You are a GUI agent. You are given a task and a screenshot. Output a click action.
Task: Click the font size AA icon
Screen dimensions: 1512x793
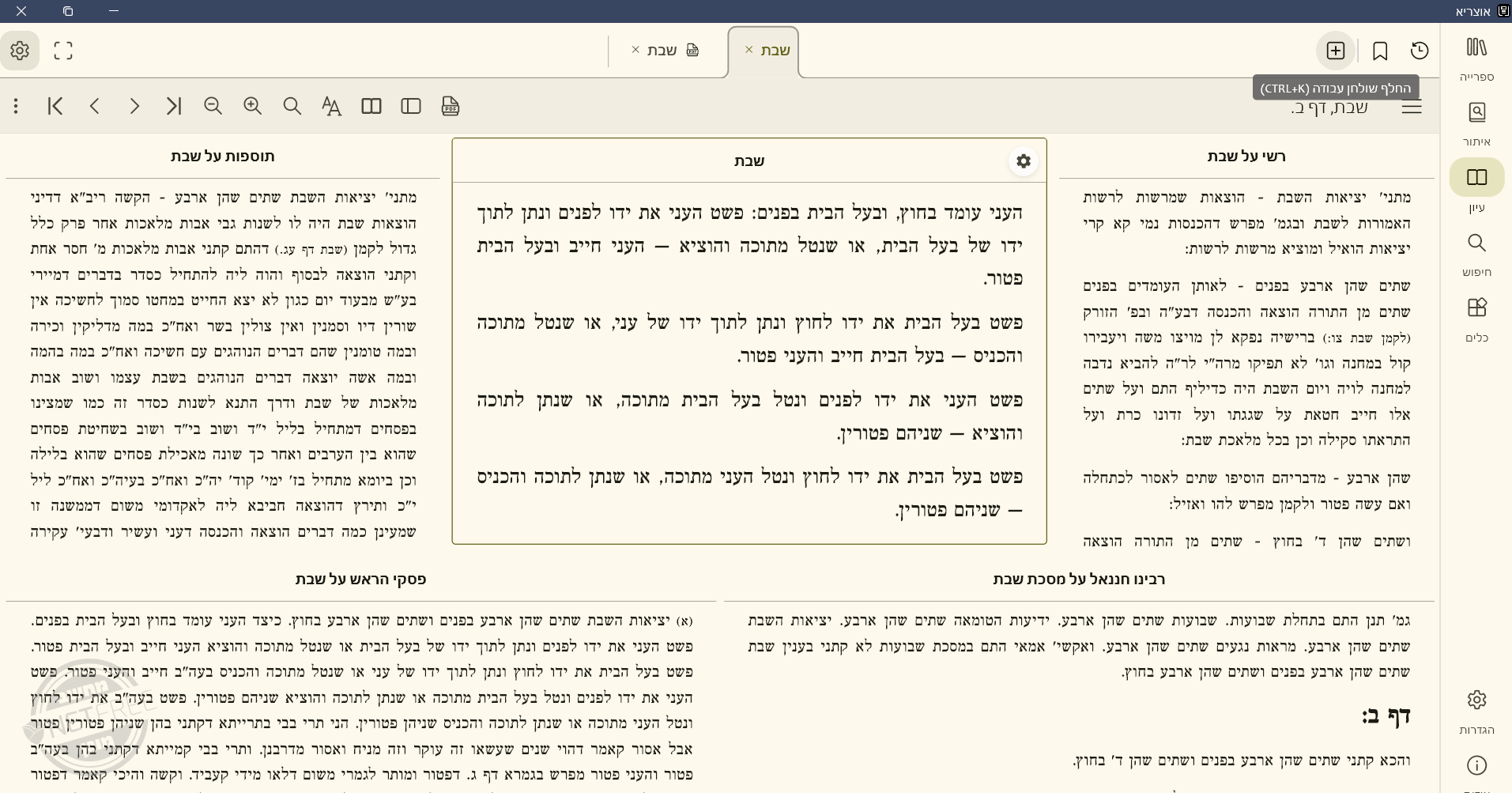[332, 106]
